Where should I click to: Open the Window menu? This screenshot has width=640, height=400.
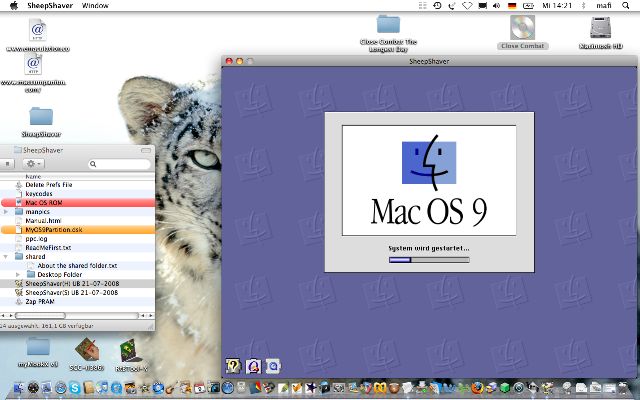(95, 5)
